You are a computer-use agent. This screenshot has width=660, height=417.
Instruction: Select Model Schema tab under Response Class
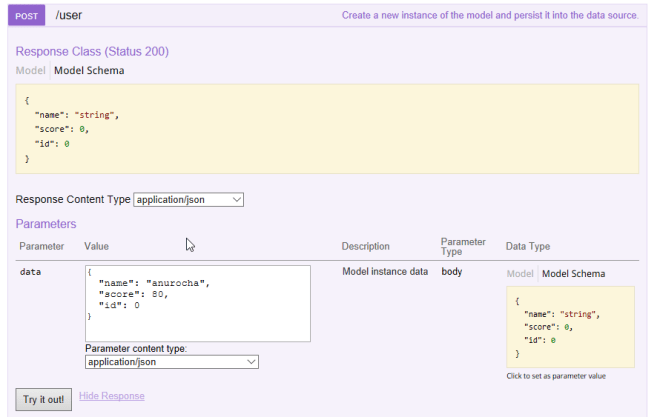pos(90,71)
